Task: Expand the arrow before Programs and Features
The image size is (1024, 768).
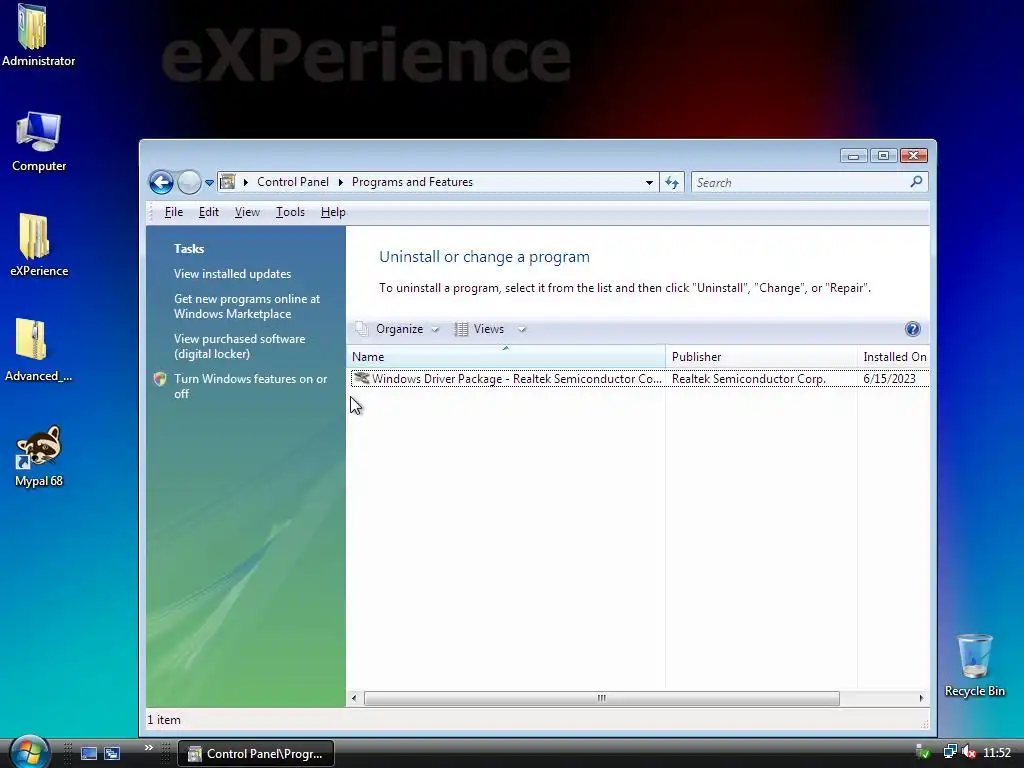Action: click(340, 182)
